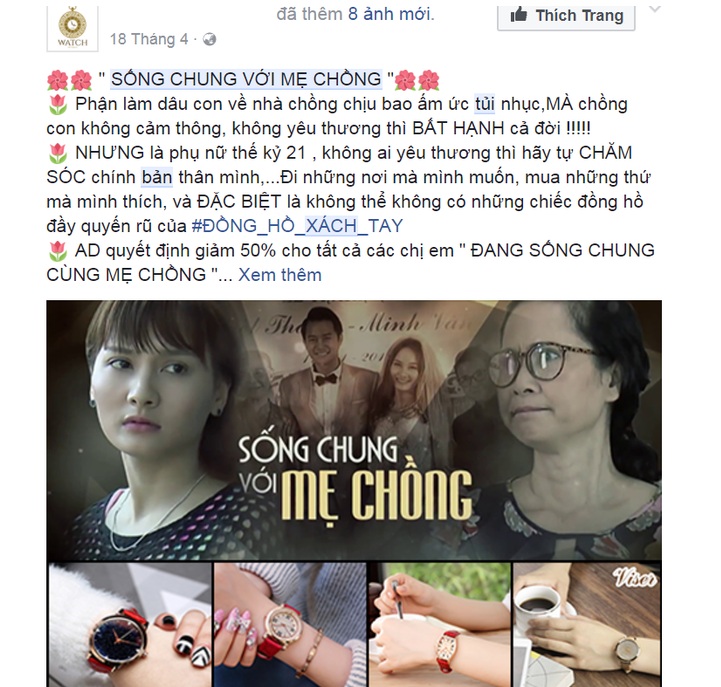The width and height of the screenshot is (721, 687).
Task: Open the #ĐỒNG_HỒ_XÁCH_TAY hashtag
Action: pyautogui.click(x=297, y=226)
